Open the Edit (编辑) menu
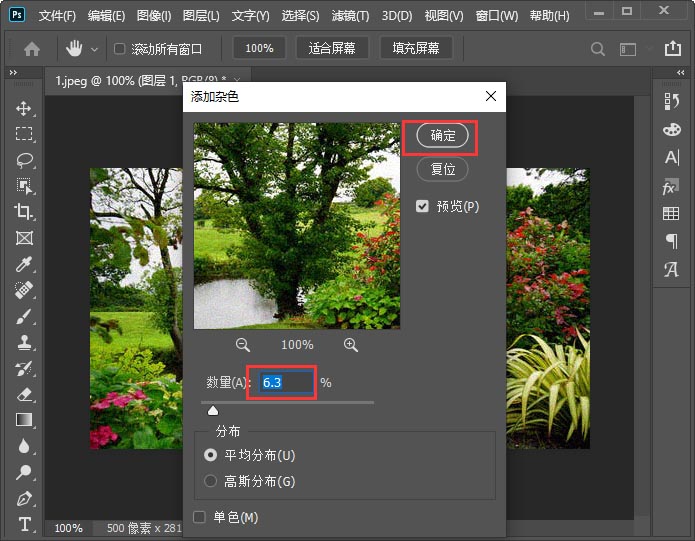This screenshot has height=541, width=695. [106, 16]
